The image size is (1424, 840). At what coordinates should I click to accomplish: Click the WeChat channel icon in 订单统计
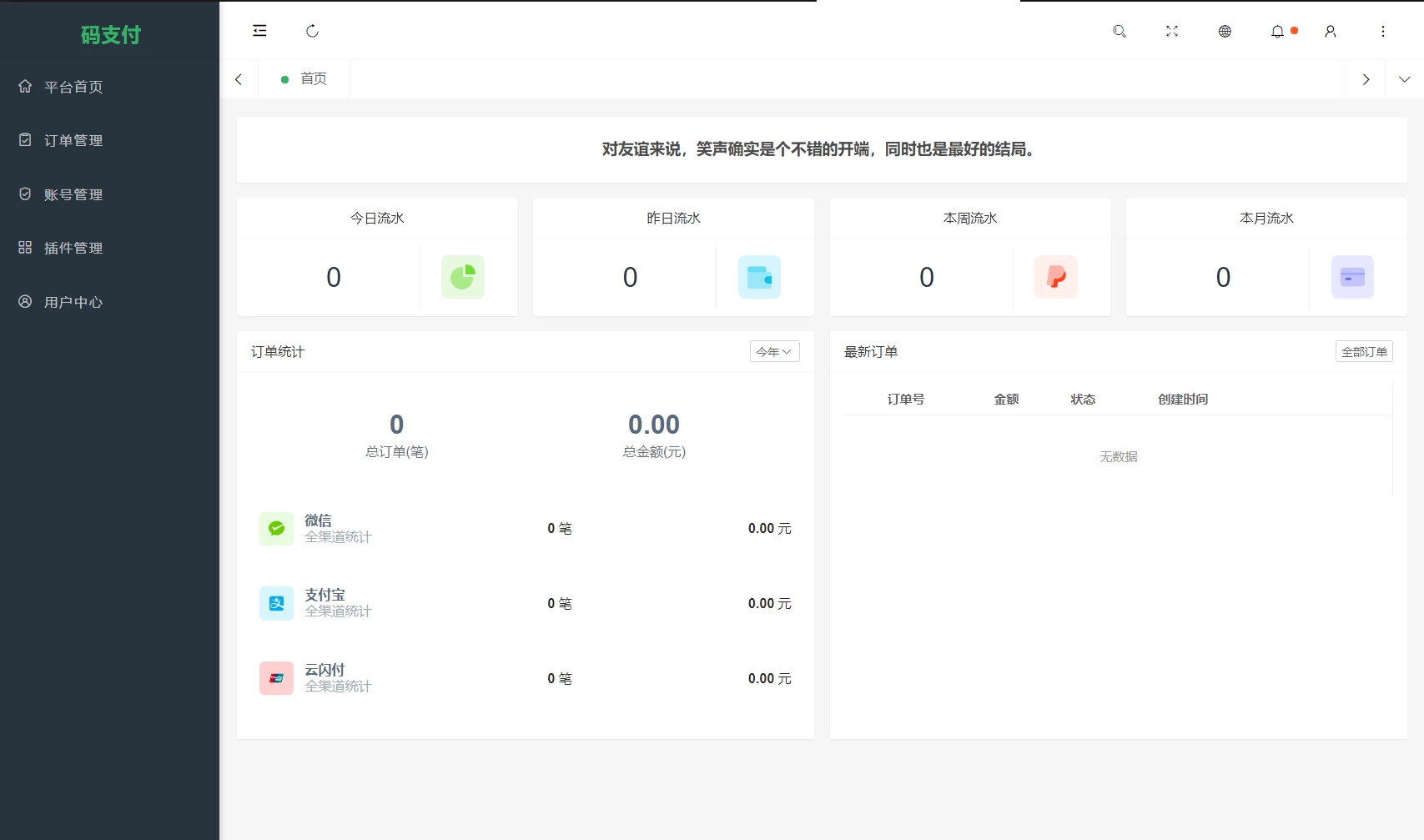click(276, 528)
